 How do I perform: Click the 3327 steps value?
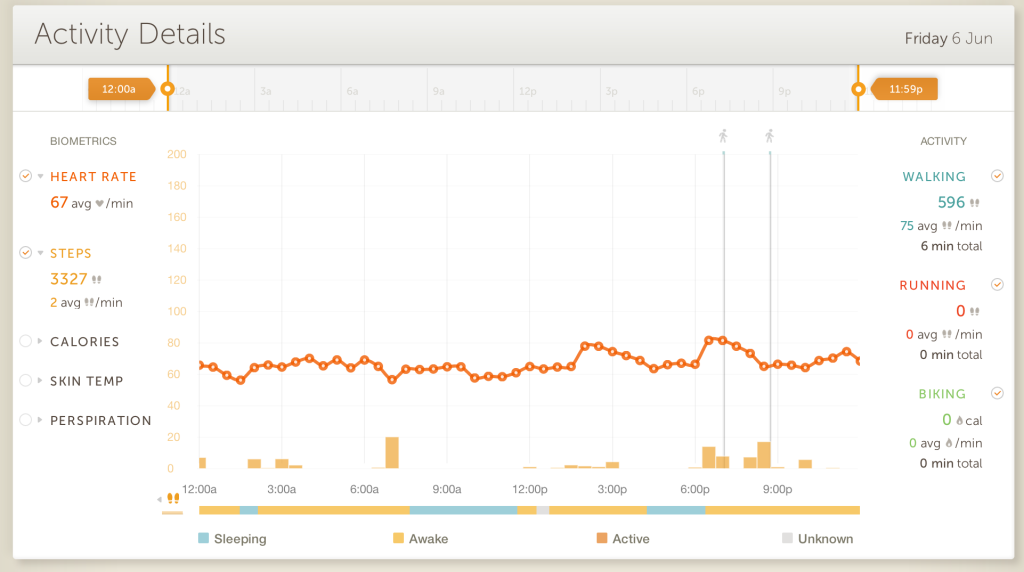point(69,279)
